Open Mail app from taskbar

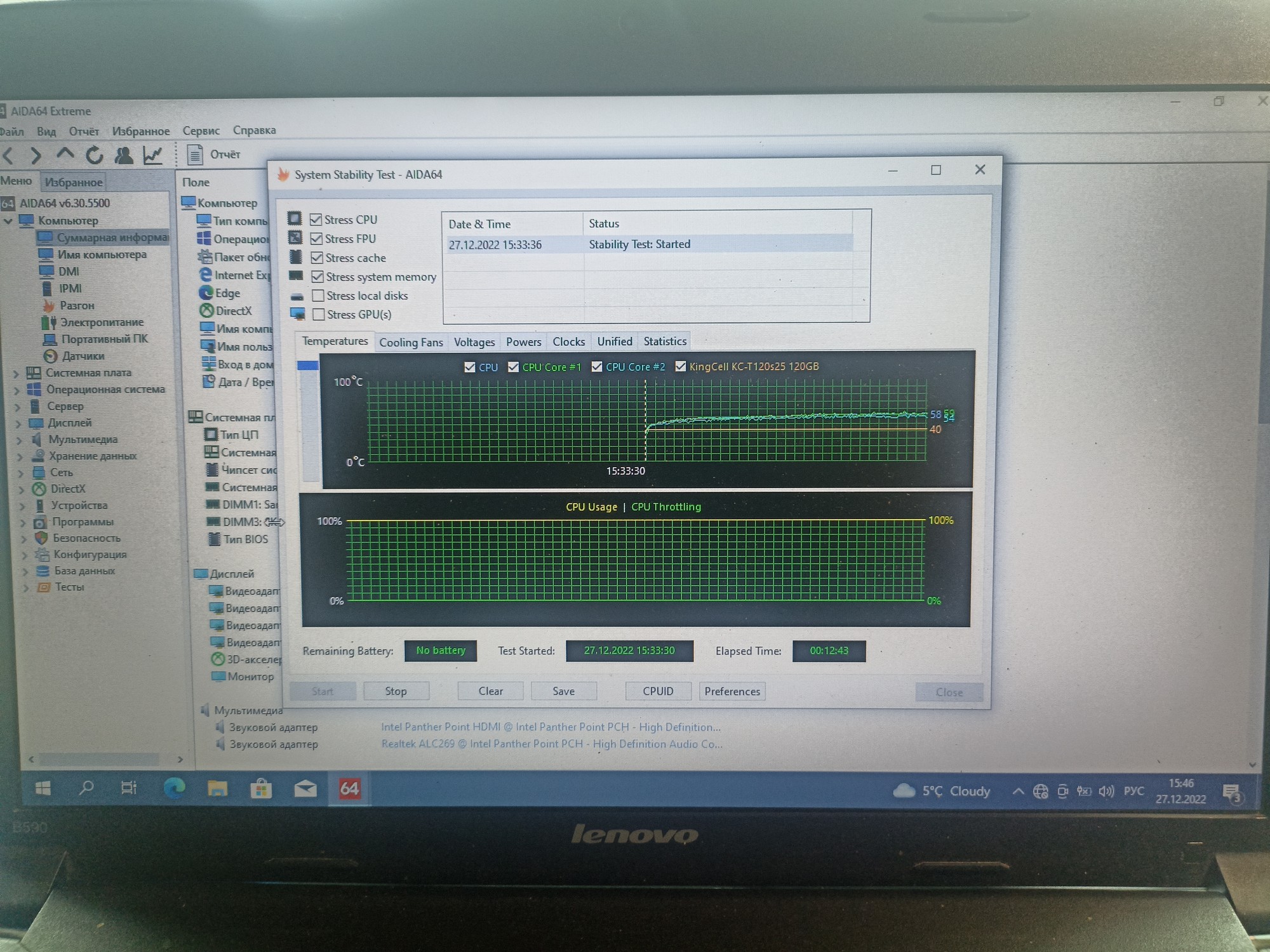(x=305, y=789)
